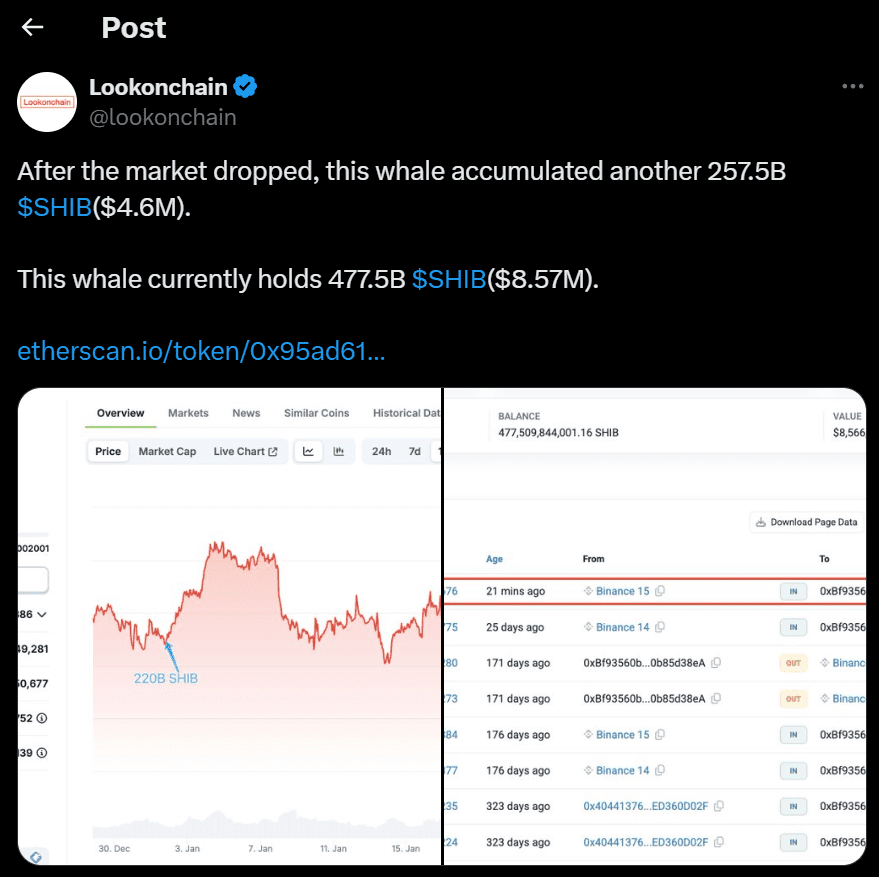This screenshot has width=879, height=877.
Task: Click the copy icon beside Binance 15
Action: tap(660, 591)
